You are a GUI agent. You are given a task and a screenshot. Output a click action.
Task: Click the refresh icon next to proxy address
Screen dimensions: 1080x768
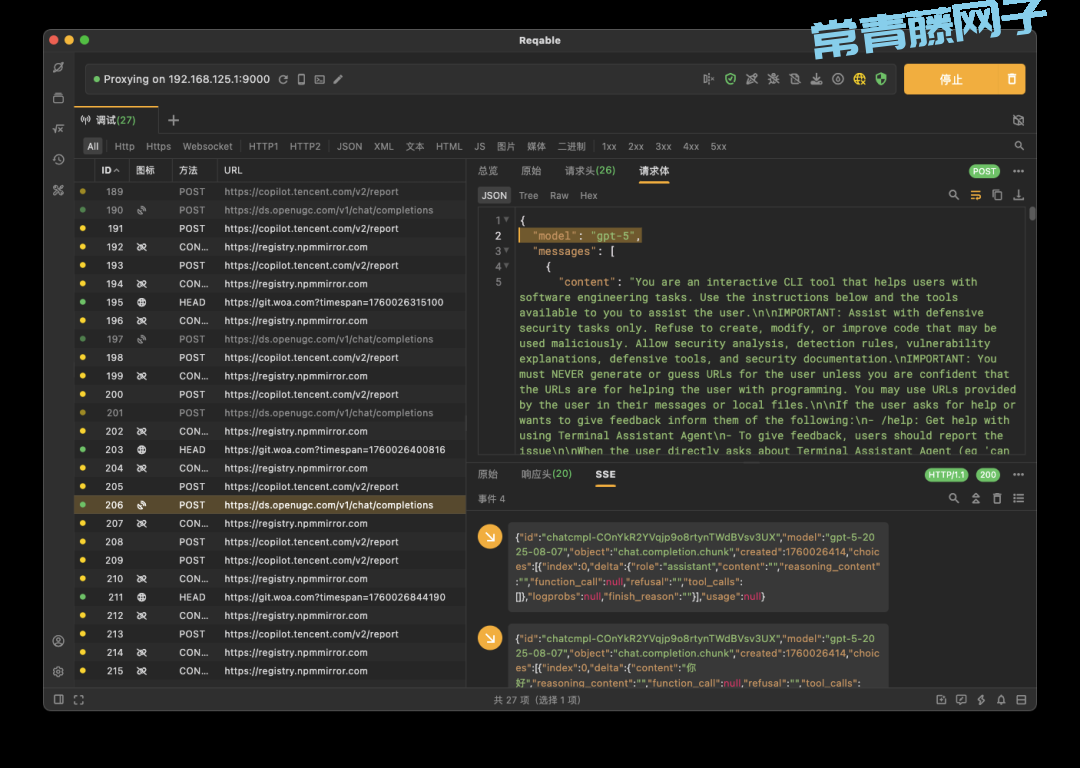[x=283, y=79]
